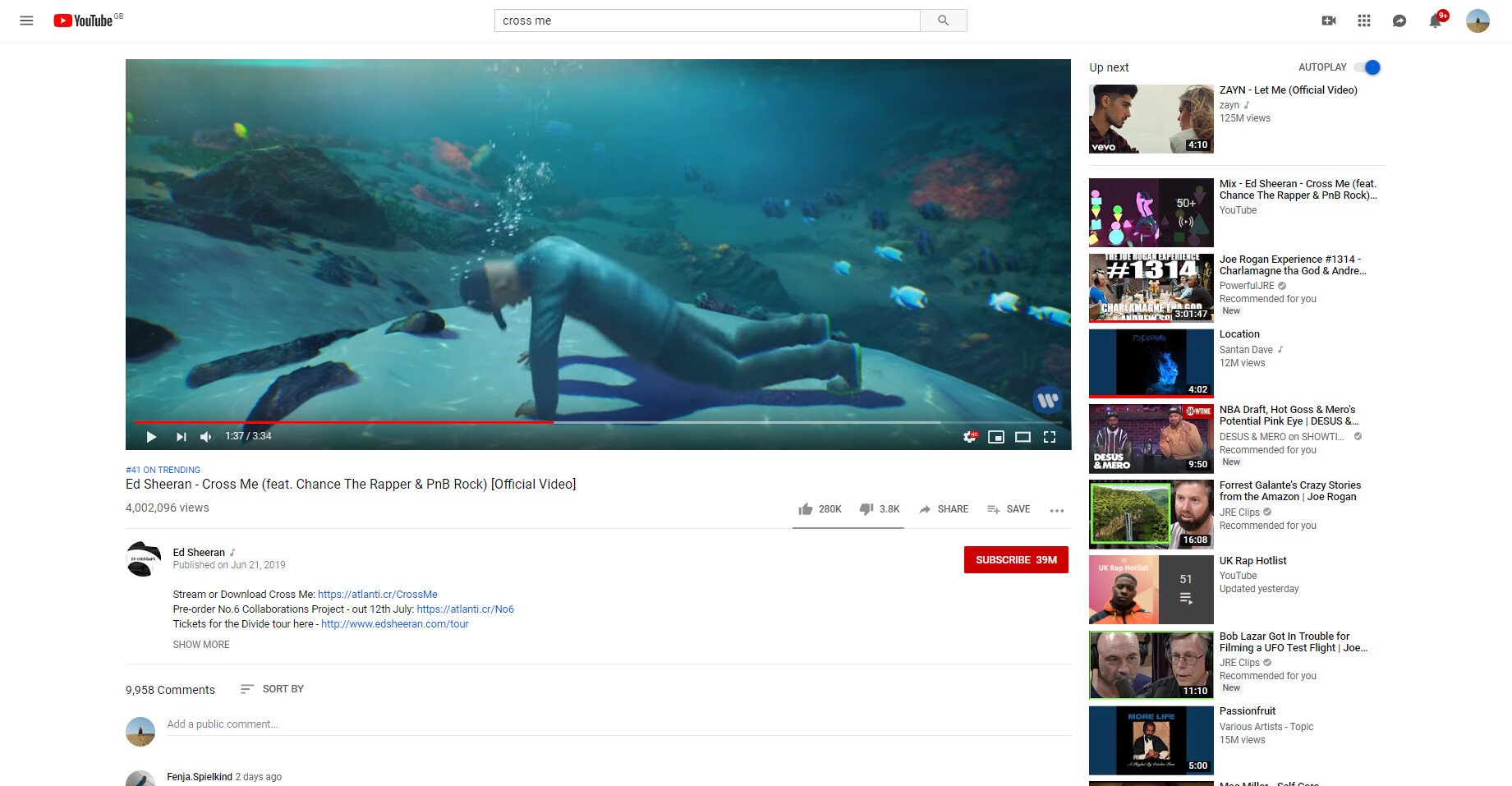The image size is (1512, 786).
Task: Click the Add a public comment field
Action: point(619,724)
